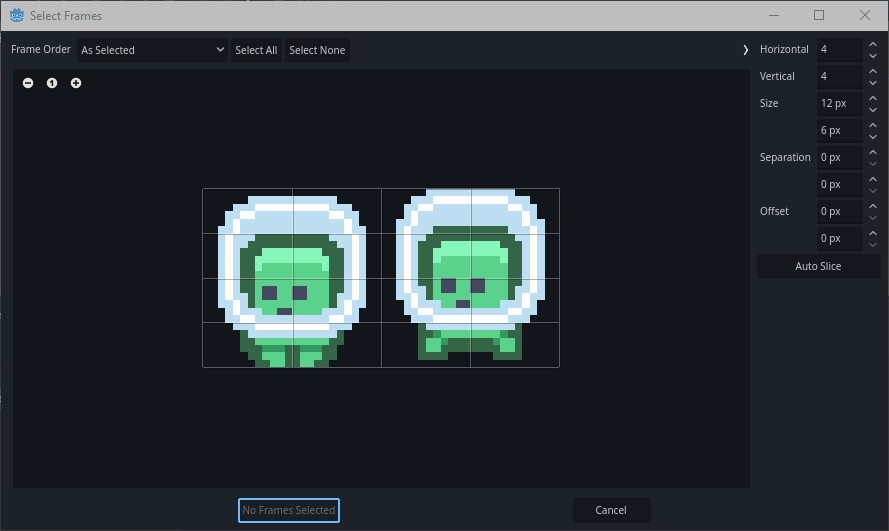Click the No Frames Selected button
Screen dimensions: 889x531
pyautogui.click(x=289, y=510)
